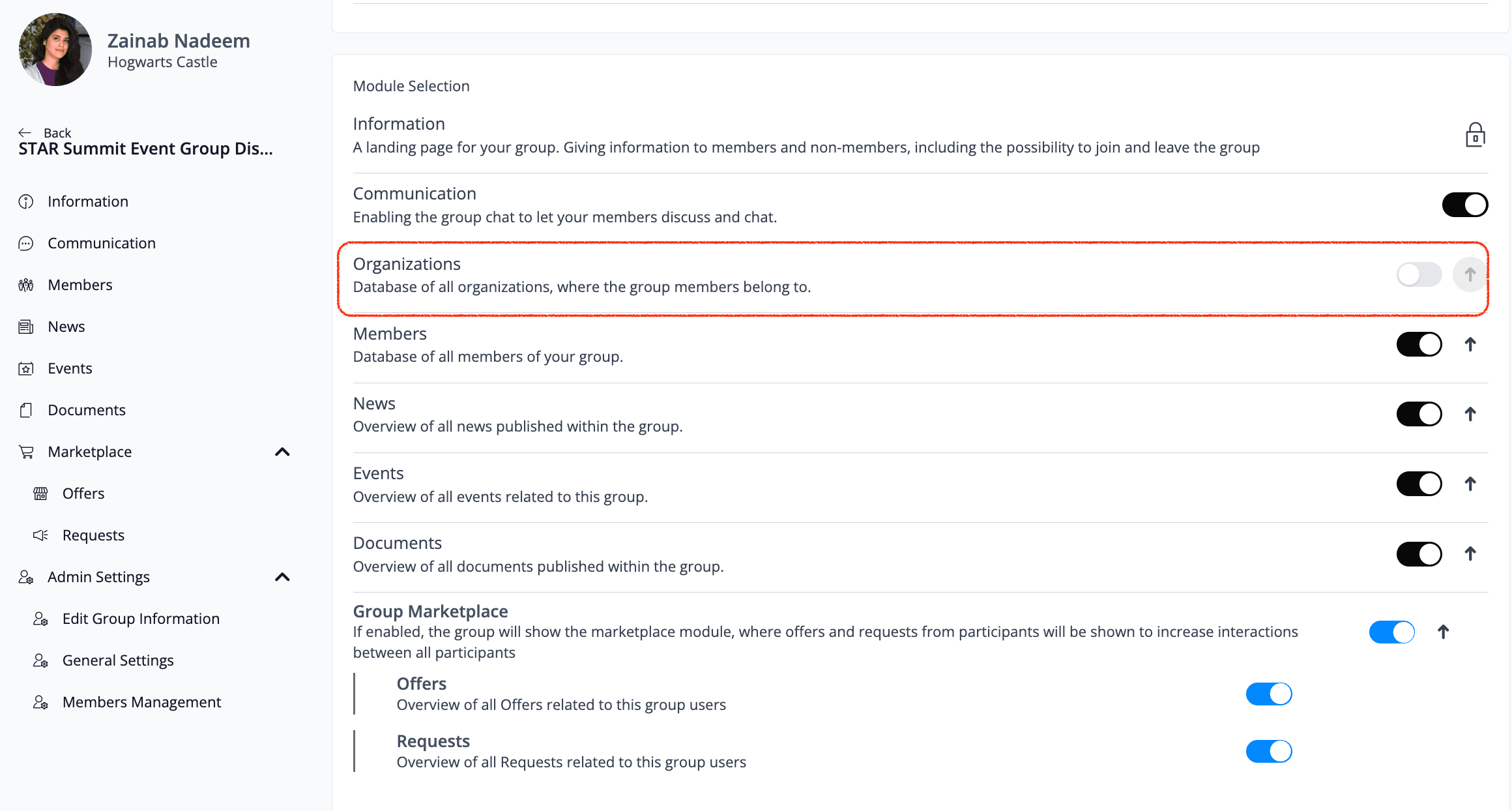Screen dimensions: 1512x811
Task: Move the Events module up
Action: click(x=1470, y=484)
